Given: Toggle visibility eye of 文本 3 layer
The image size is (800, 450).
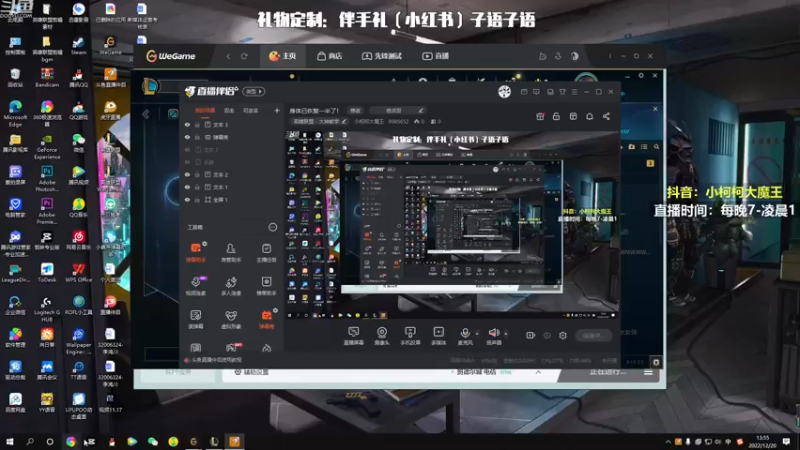Looking at the screenshot, I should tap(187, 124).
